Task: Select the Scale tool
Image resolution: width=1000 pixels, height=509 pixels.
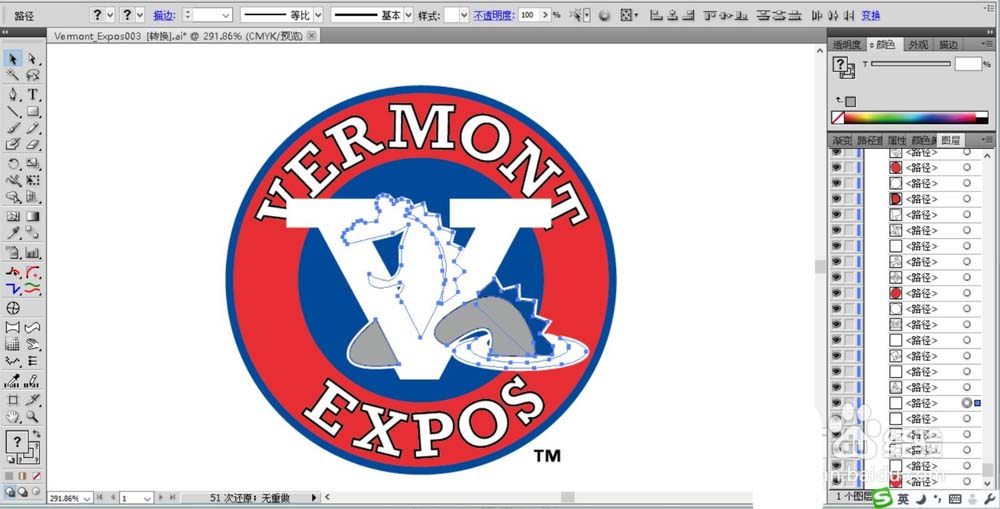Action: pyautogui.click(x=33, y=164)
